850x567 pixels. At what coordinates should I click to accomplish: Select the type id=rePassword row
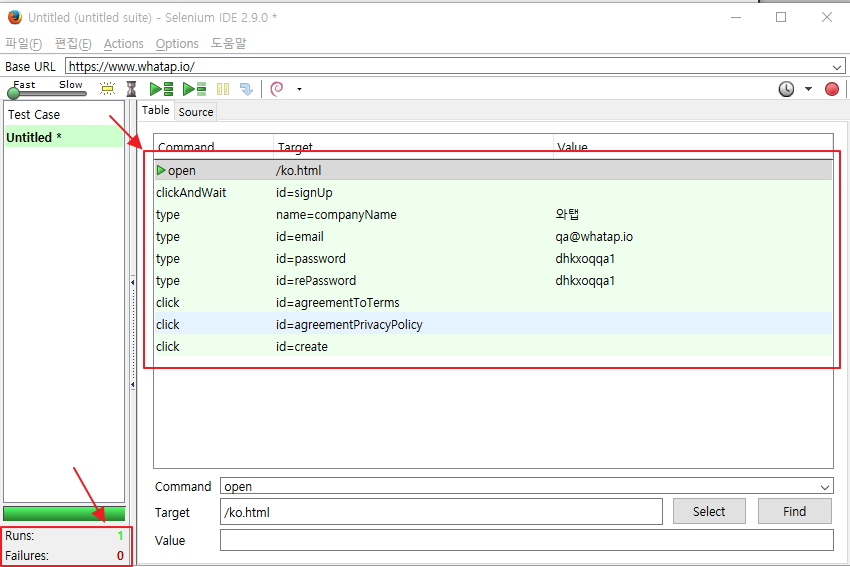(493, 280)
